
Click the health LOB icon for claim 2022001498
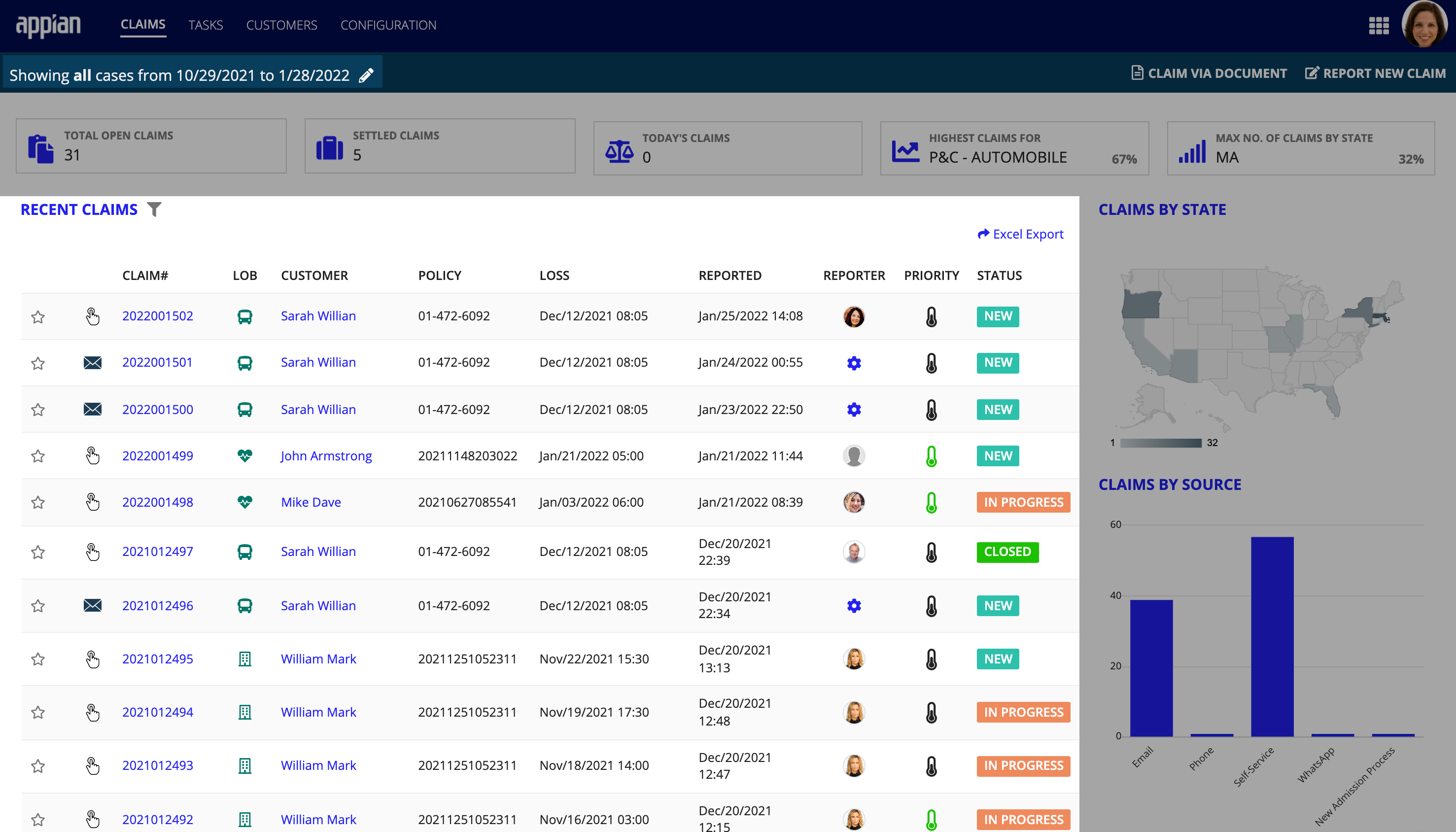245,502
